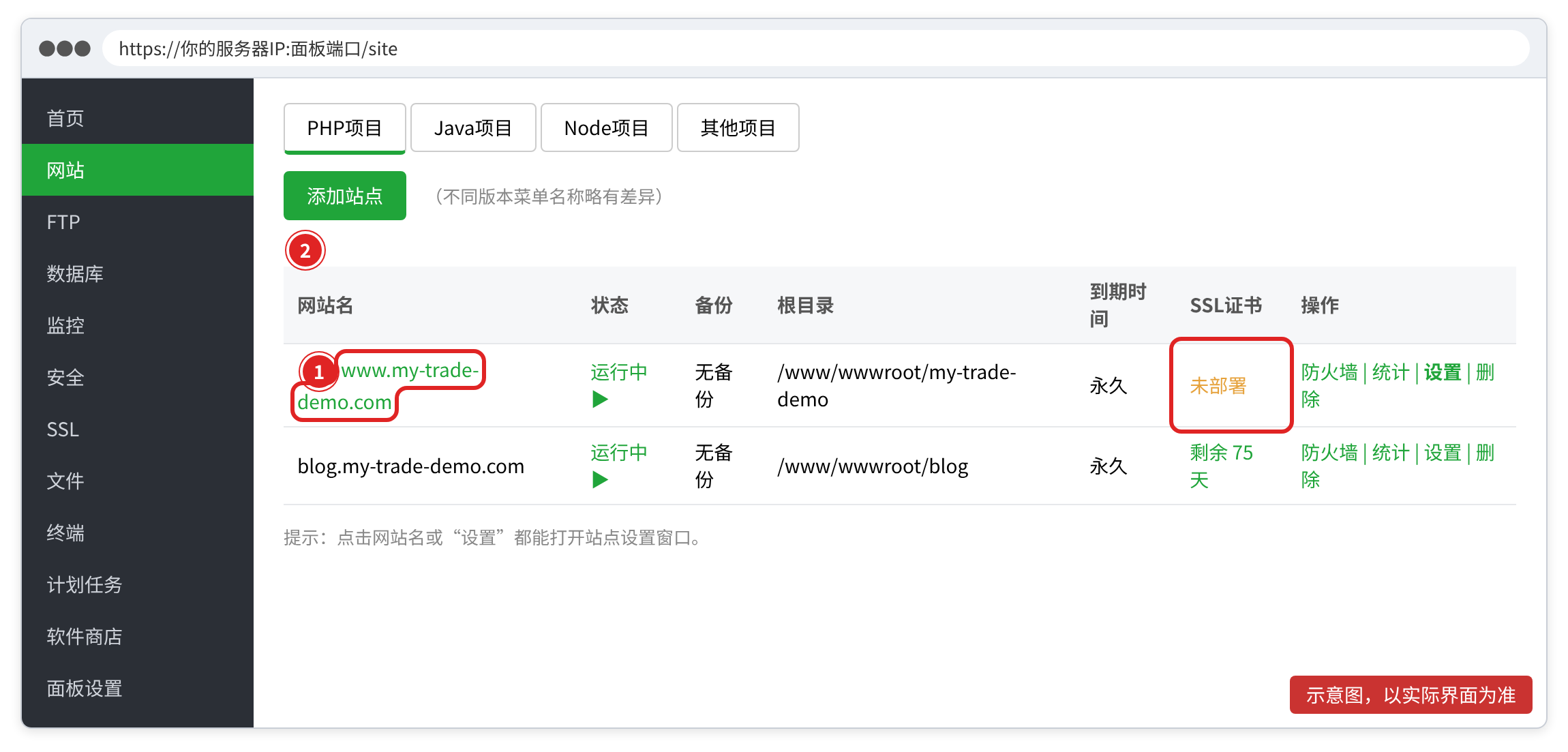Open the 安全 sidebar page

pos(137,377)
